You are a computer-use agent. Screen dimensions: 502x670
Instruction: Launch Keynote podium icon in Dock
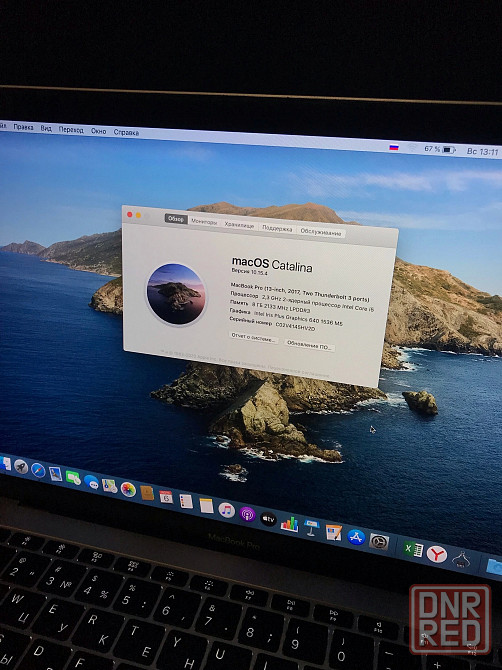coord(311,528)
